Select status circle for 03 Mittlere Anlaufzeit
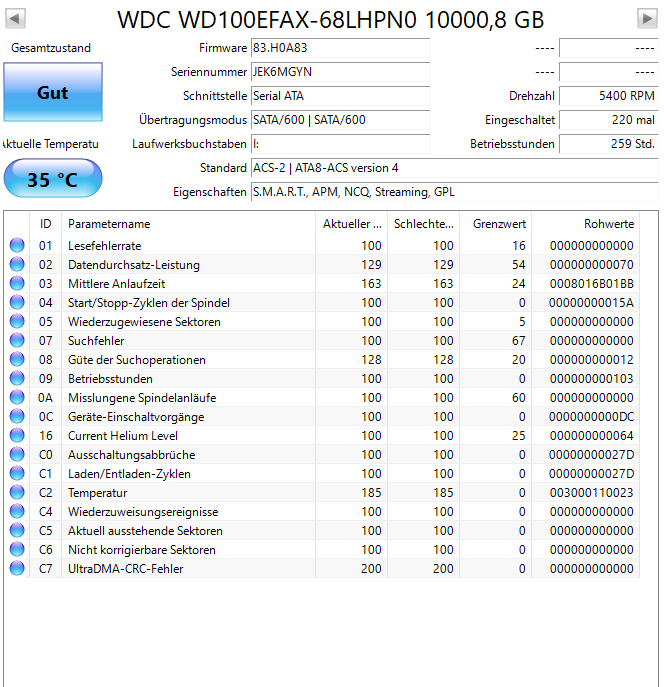The image size is (664, 687). [x=17, y=283]
